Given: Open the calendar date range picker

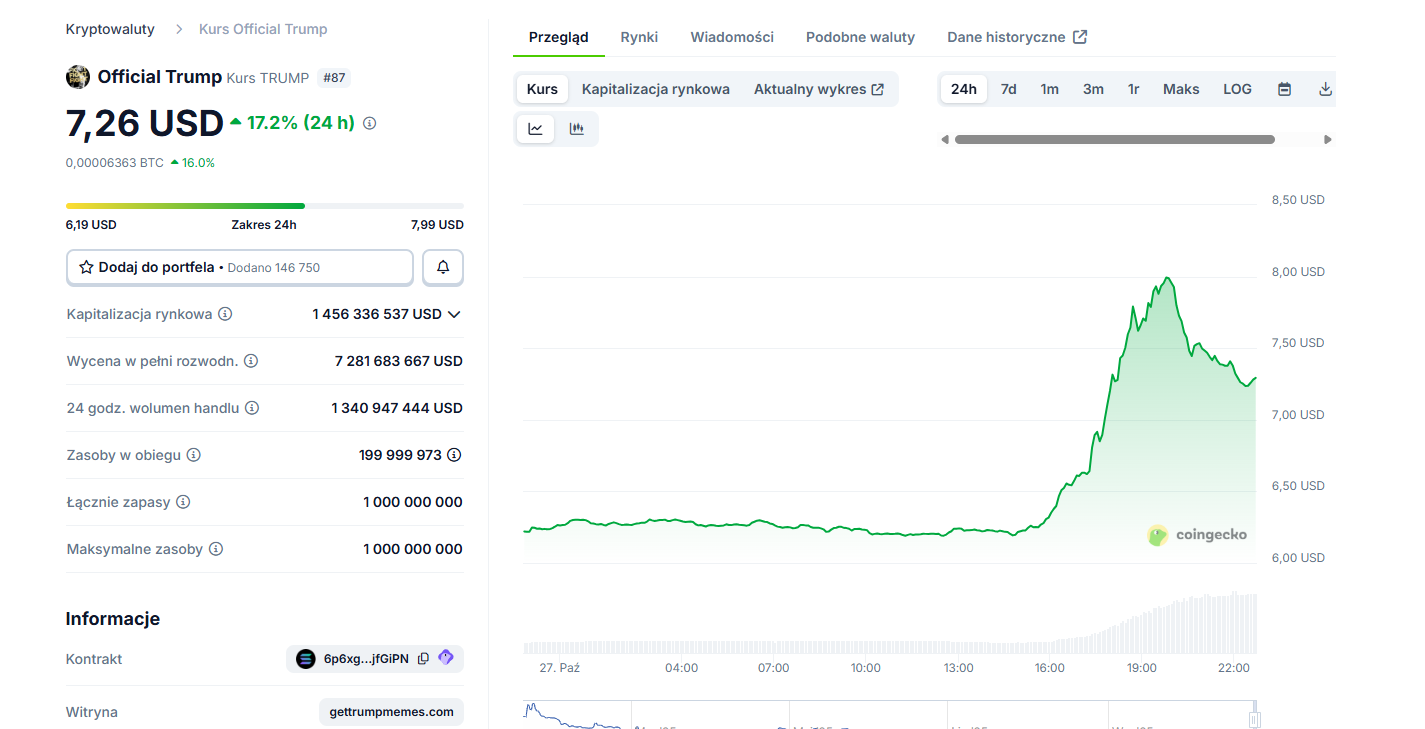Looking at the screenshot, I should tap(1284, 89).
